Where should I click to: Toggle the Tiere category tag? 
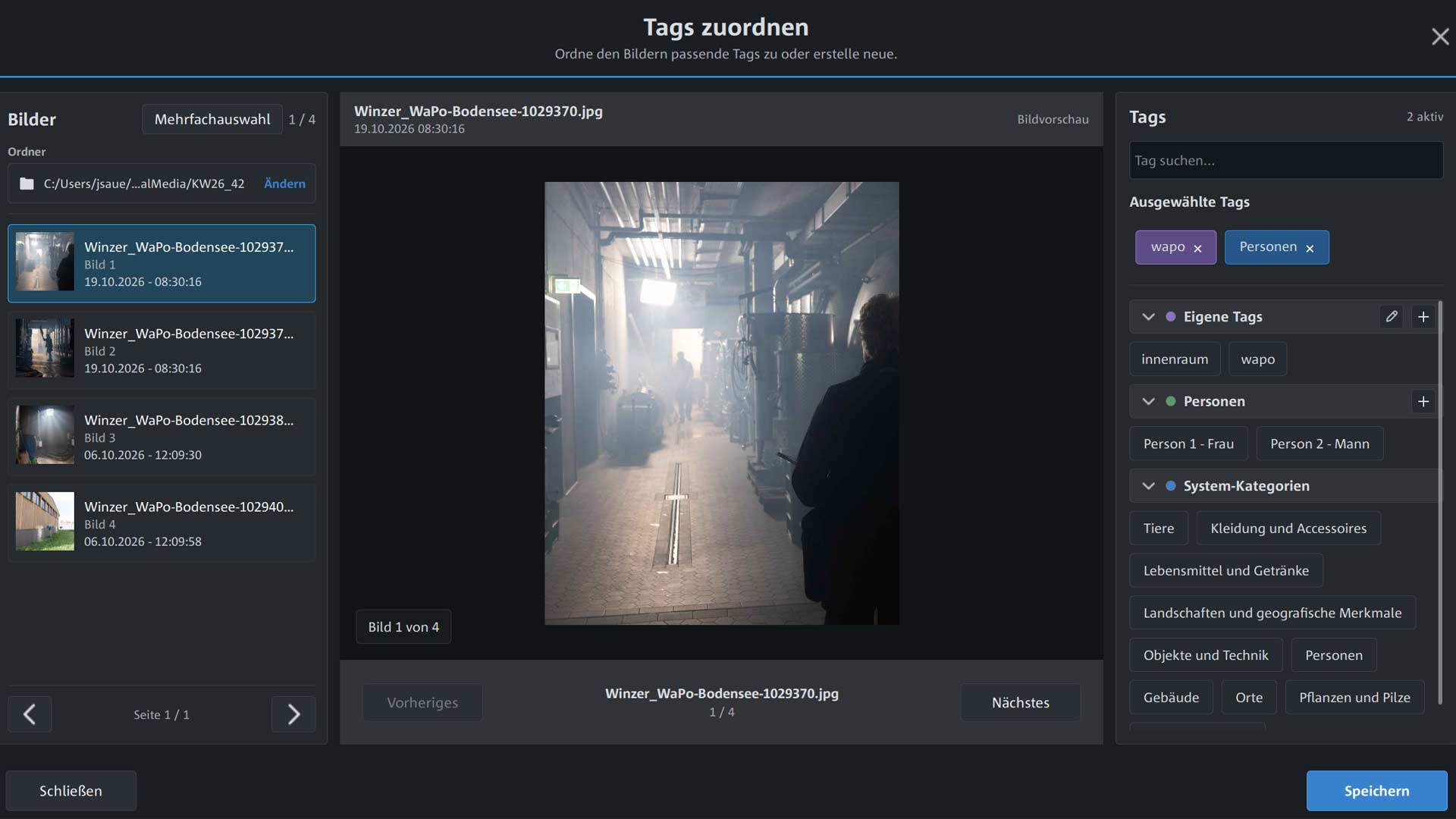[x=1159, y=528]
